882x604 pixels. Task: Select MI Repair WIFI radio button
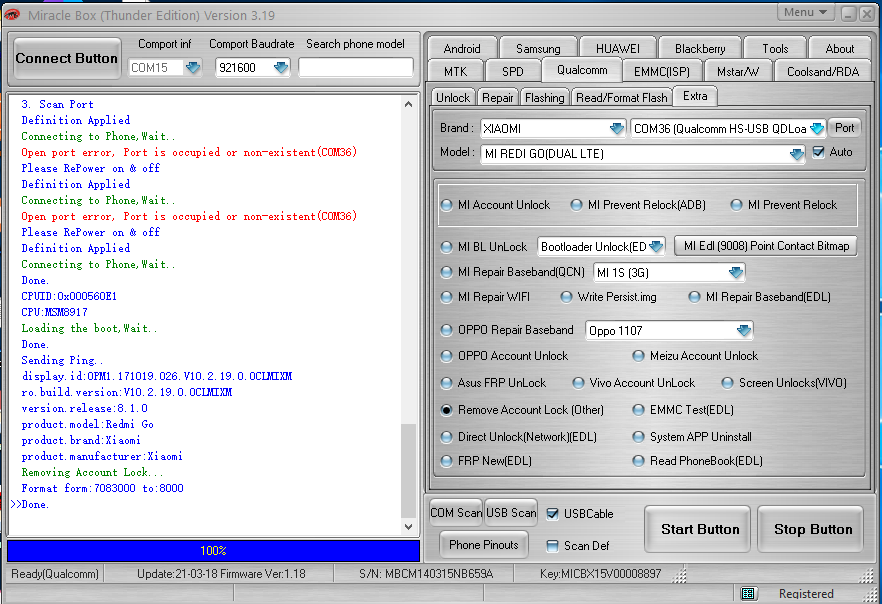(447, 297)
